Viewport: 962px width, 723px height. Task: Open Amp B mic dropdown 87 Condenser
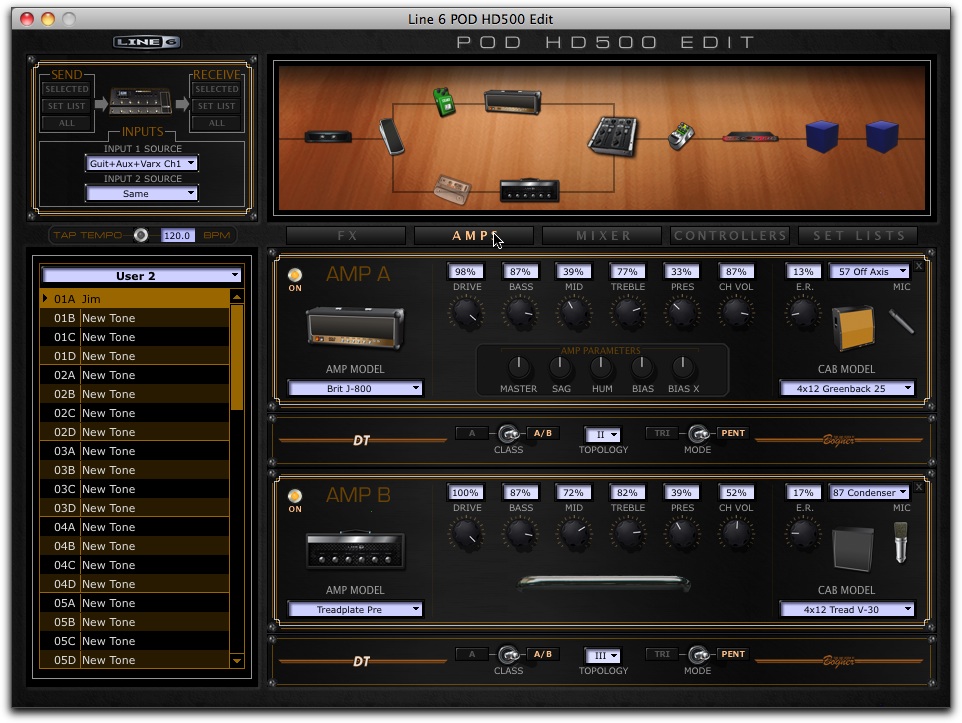[x=870, y=492]
